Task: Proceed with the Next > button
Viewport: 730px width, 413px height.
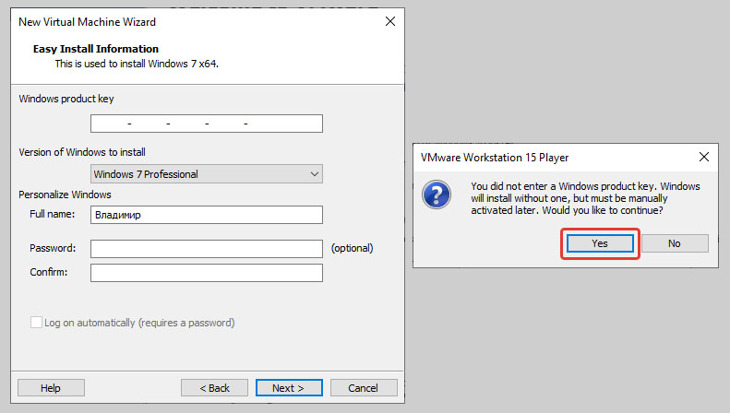Action: pos(289,388)
